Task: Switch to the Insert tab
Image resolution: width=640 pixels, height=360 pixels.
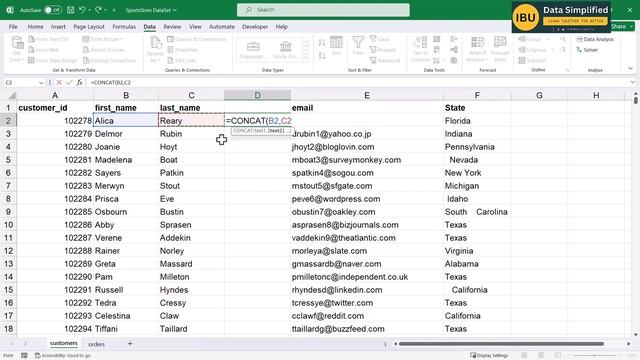Action: pyautogui.click(x=58, y=27)
